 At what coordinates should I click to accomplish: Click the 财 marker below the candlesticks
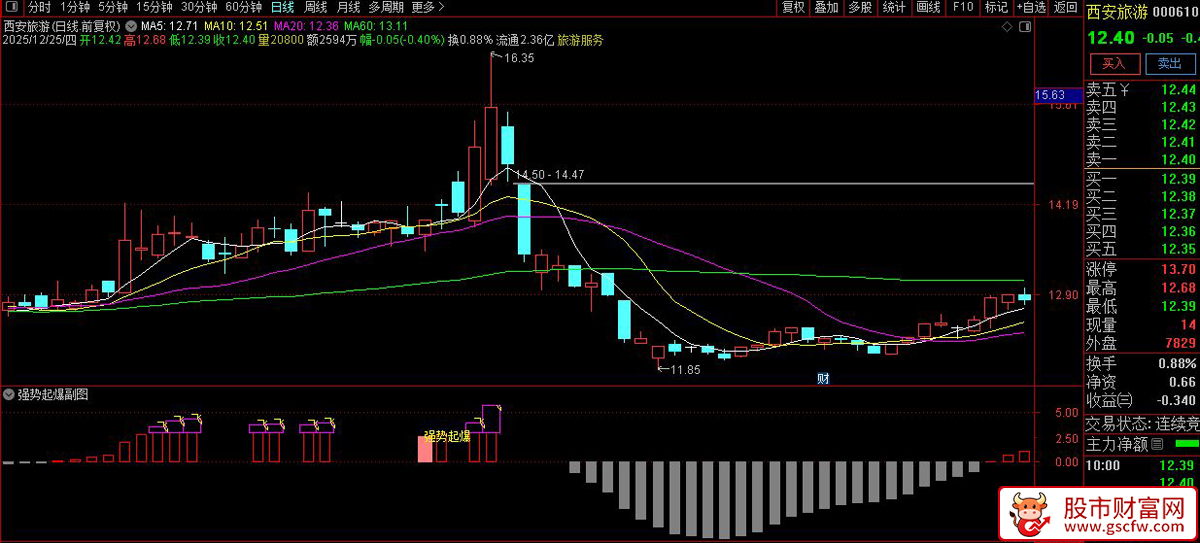coord(823,378)
